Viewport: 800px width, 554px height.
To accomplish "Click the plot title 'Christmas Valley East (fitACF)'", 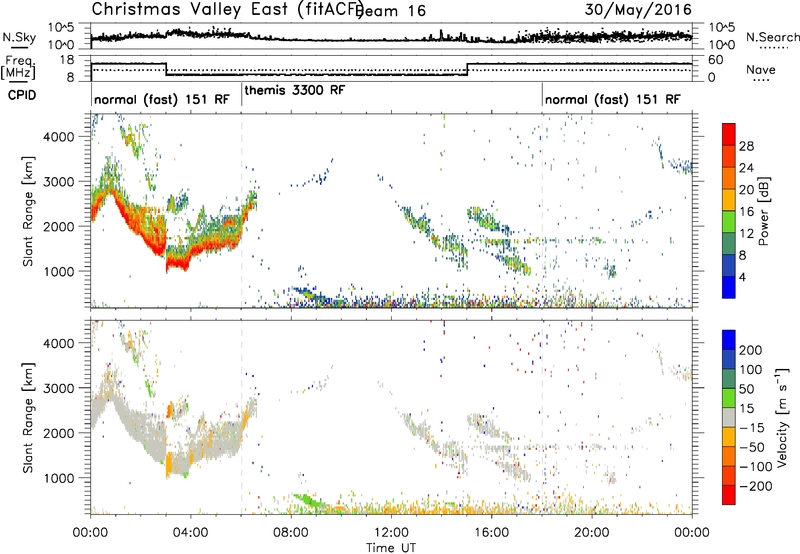I will point(228,9).
